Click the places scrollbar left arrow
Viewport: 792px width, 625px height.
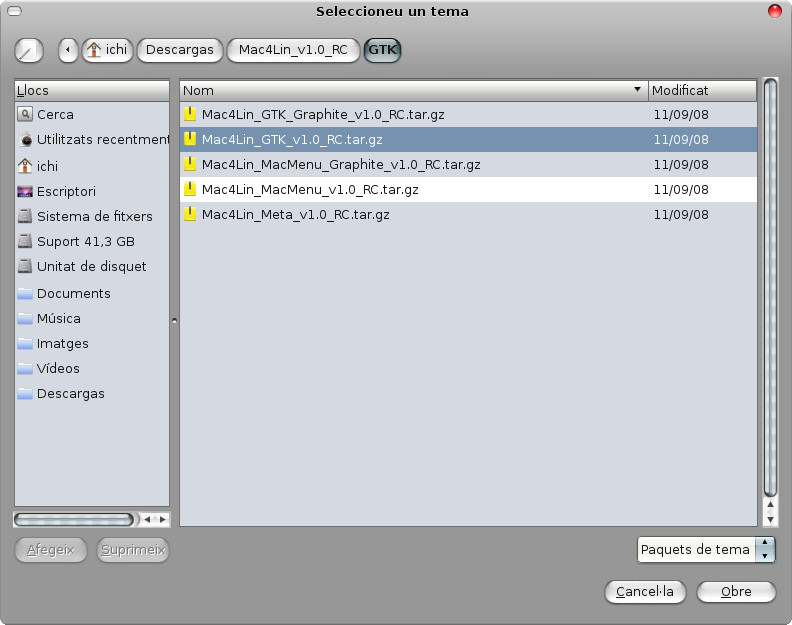147,519
